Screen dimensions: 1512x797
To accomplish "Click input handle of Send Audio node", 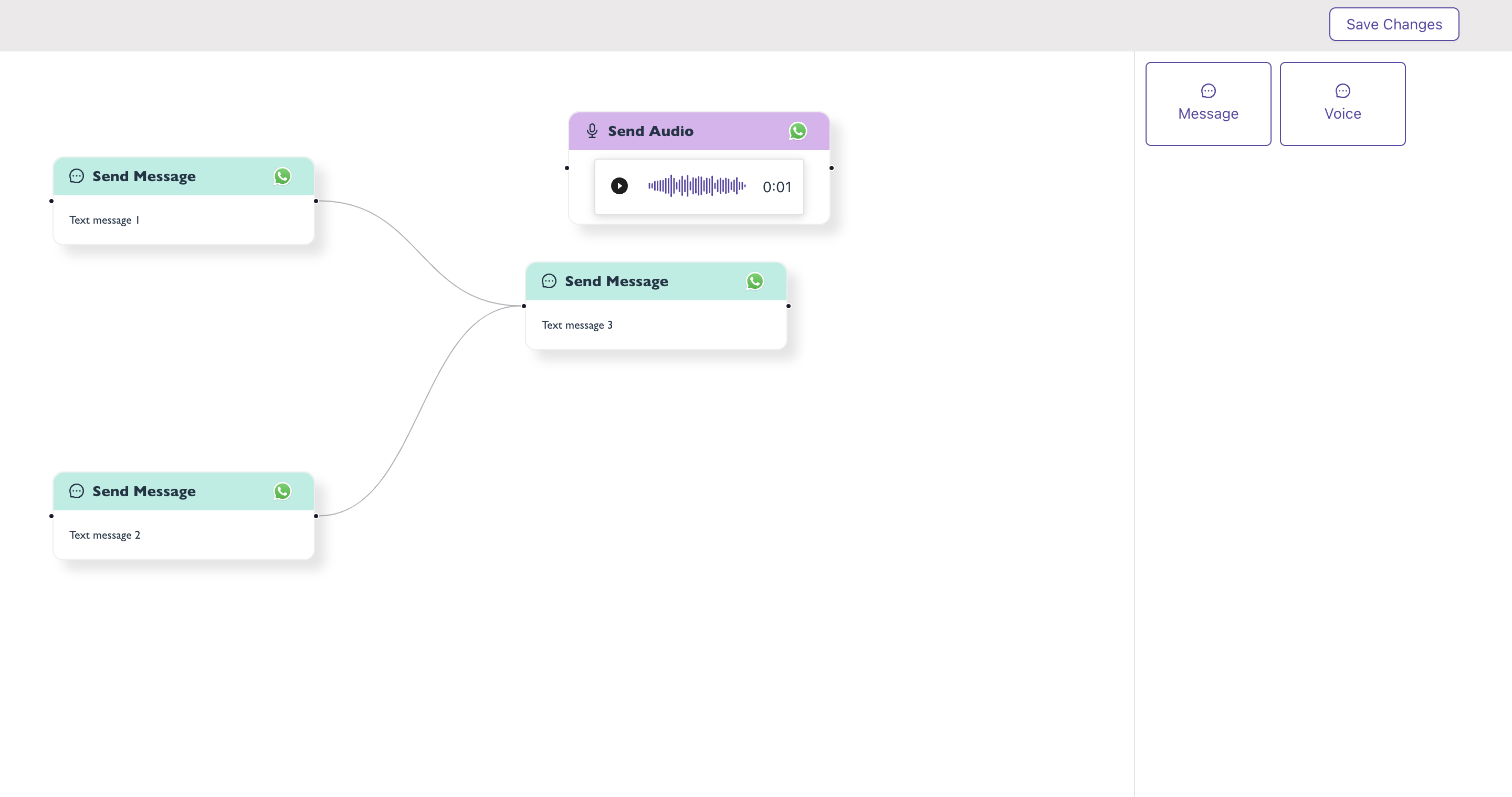I will (567, 169).
